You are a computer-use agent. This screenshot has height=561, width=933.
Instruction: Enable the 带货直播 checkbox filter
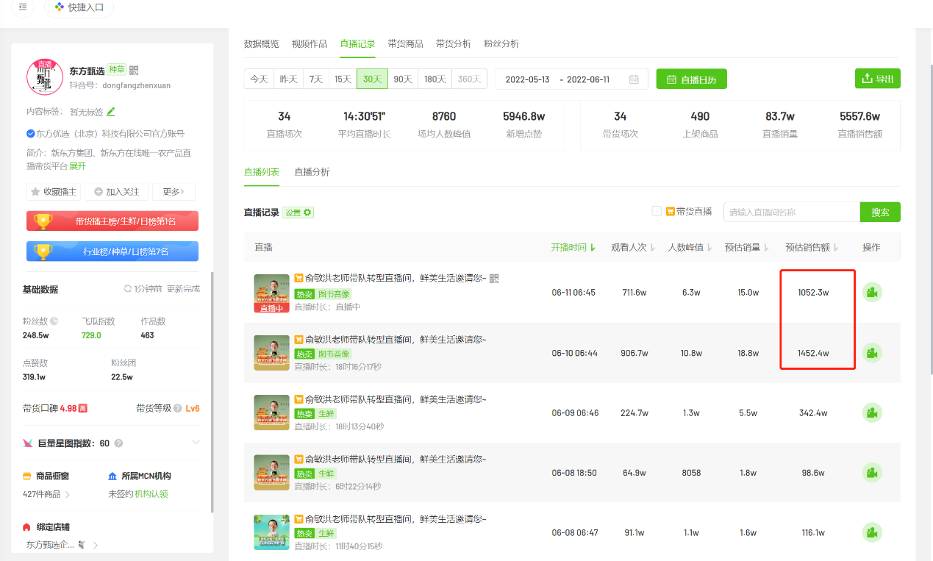coord(657,211)
